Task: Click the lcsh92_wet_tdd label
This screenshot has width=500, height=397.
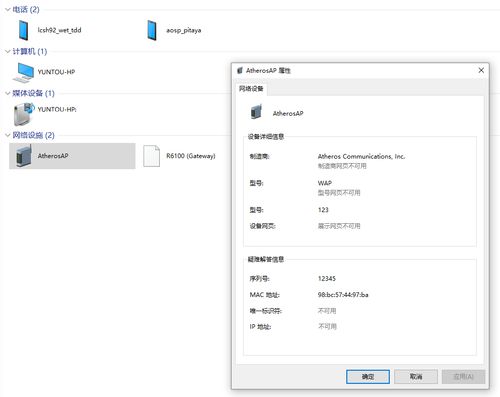Action: pos(59,30)
